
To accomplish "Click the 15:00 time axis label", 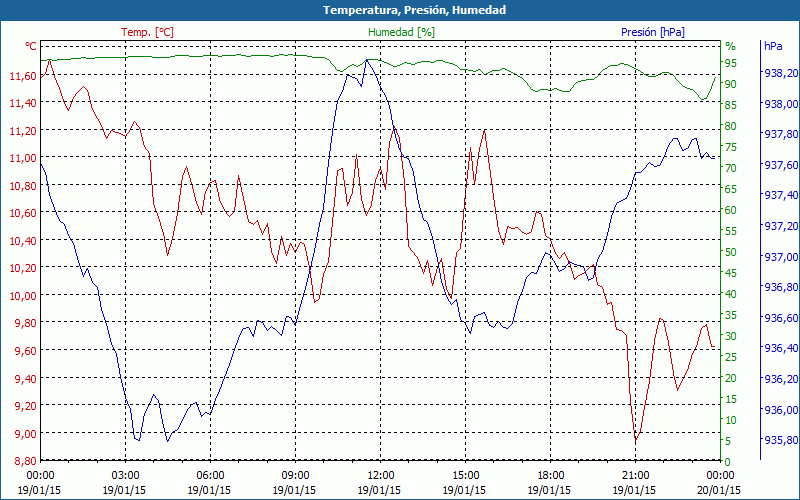I will (465, 476).
